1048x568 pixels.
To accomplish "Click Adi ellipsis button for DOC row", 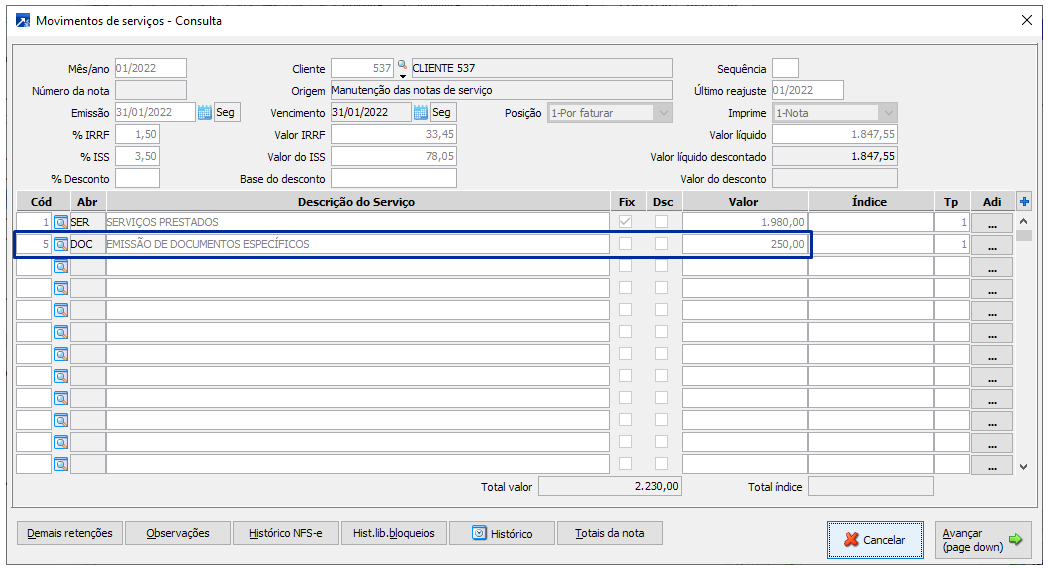I will (992, 245).
